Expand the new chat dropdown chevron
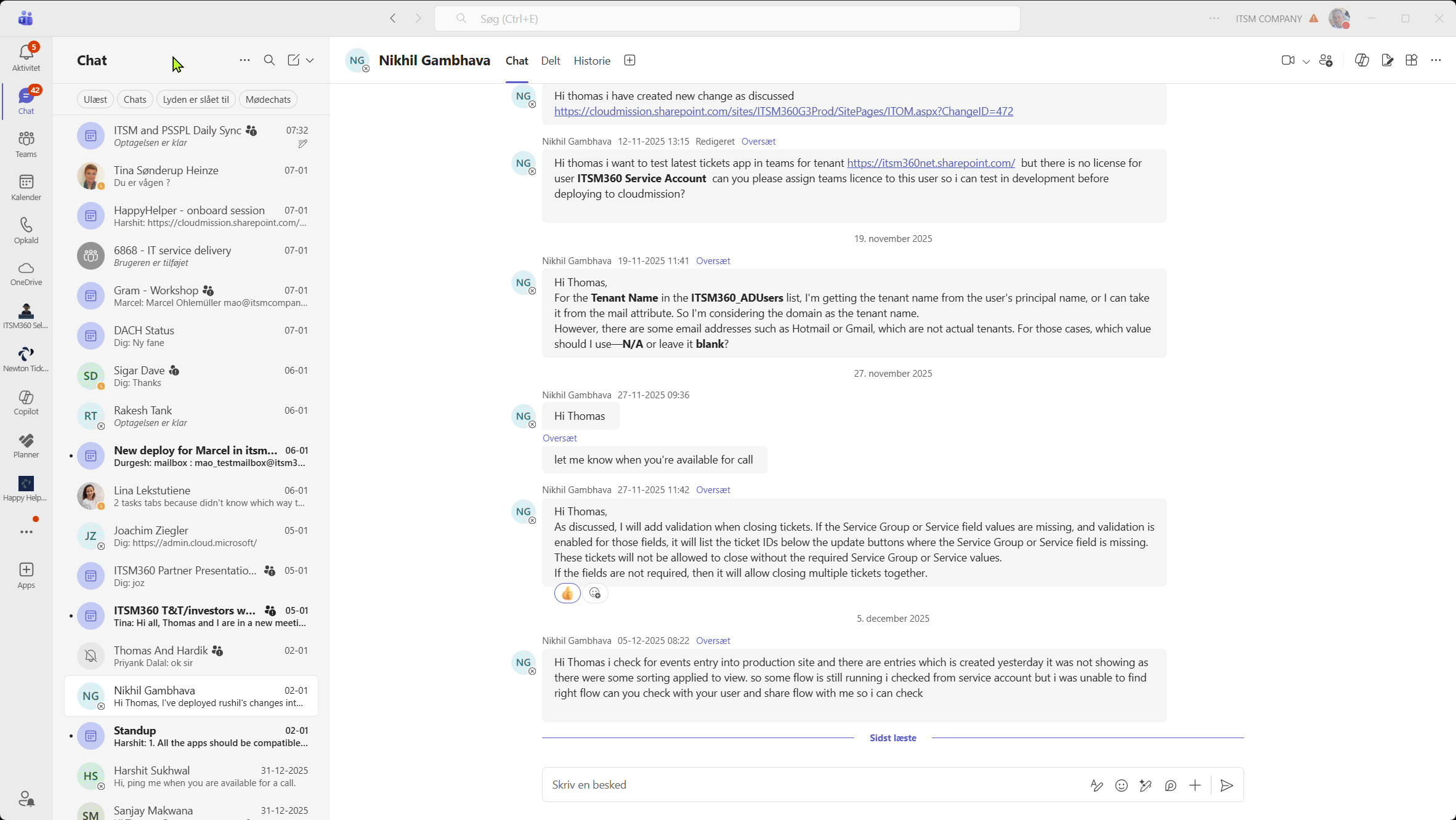The width and height of the screenshot is (1456, 820). point(310,60)
